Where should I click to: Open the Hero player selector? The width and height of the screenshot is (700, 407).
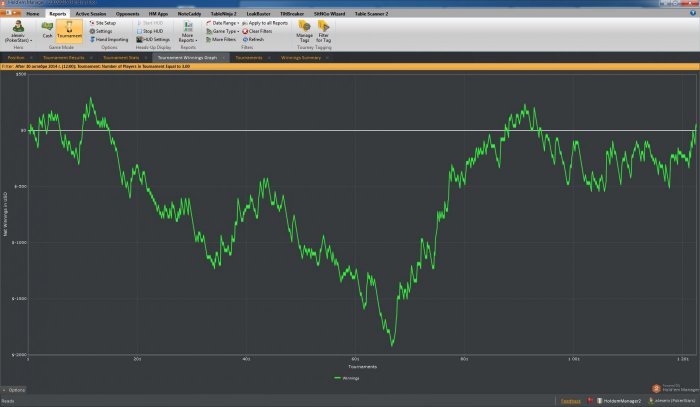[x=18, y=33]
